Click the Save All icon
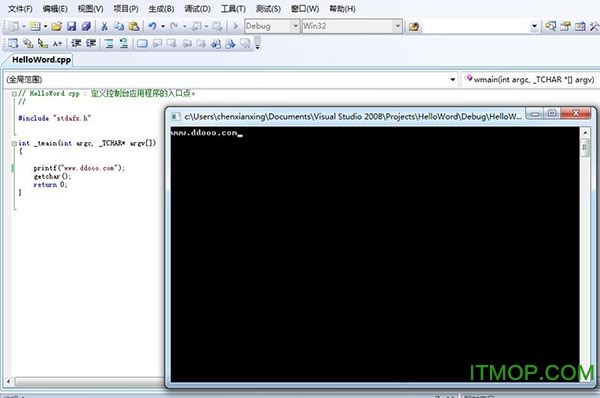This screenshot has width=600, height=398. click(86, 26)
